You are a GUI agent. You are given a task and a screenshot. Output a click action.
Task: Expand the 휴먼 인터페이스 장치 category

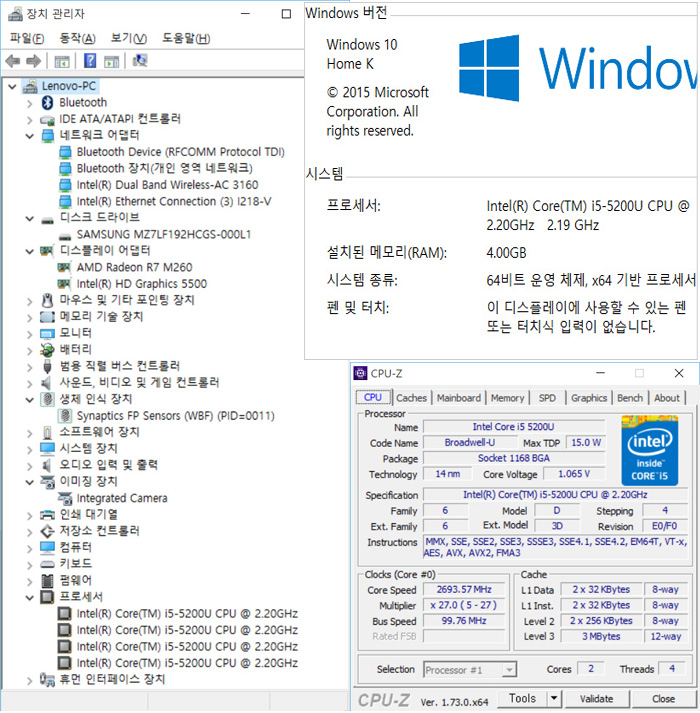(30, 680)
